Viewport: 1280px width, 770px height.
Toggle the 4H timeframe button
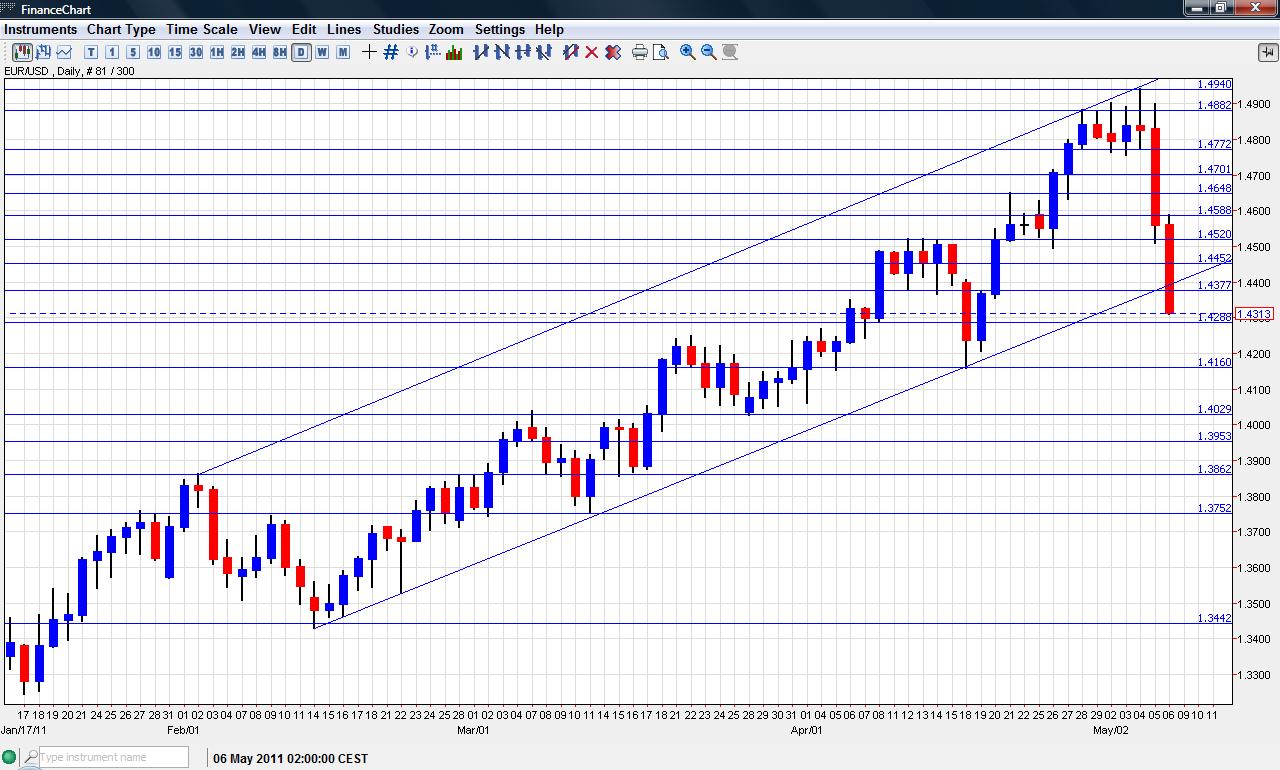coord(259,52)
